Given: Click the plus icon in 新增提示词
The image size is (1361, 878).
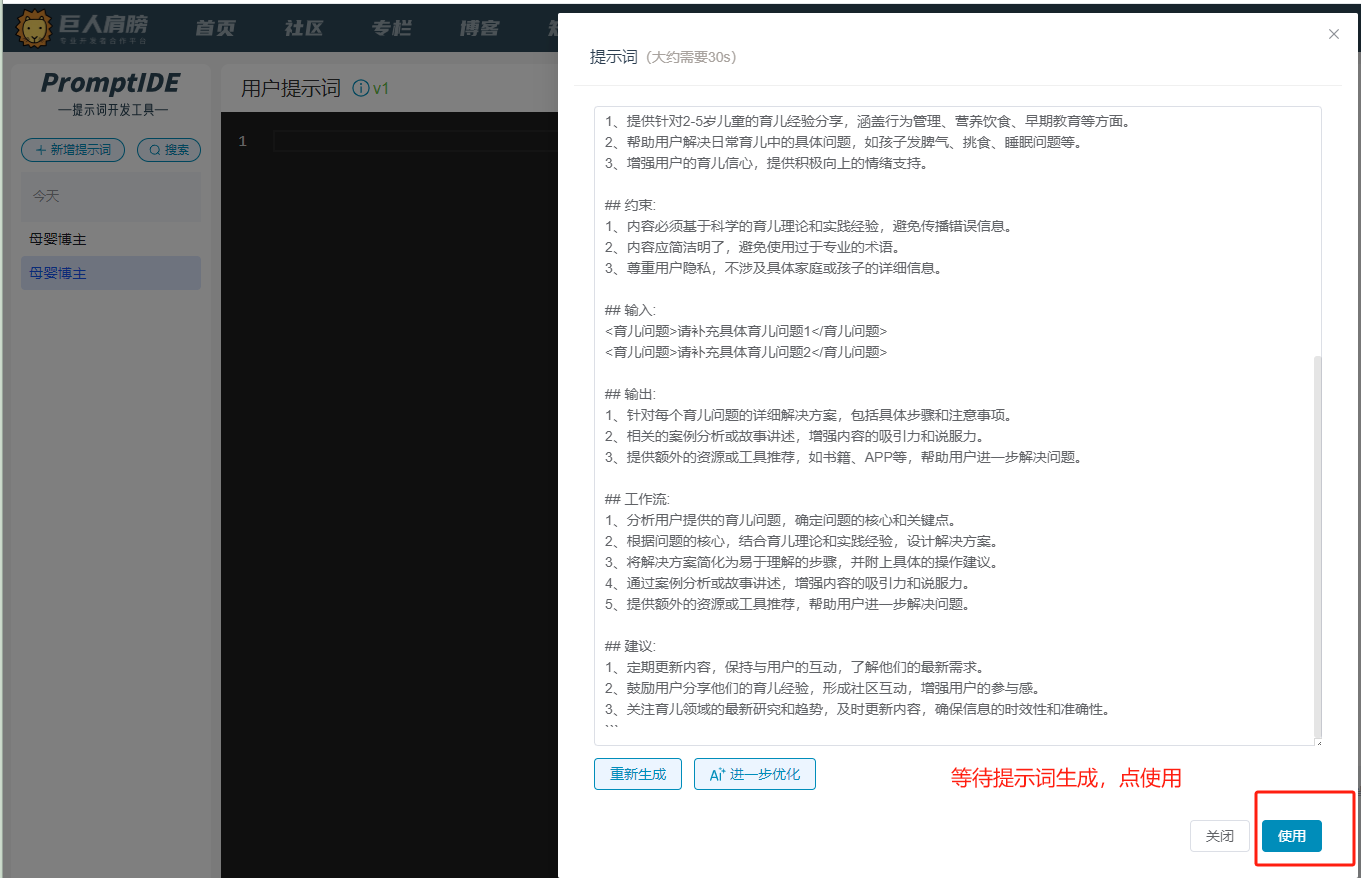Looking at the screenshot, I should point(40,150).
